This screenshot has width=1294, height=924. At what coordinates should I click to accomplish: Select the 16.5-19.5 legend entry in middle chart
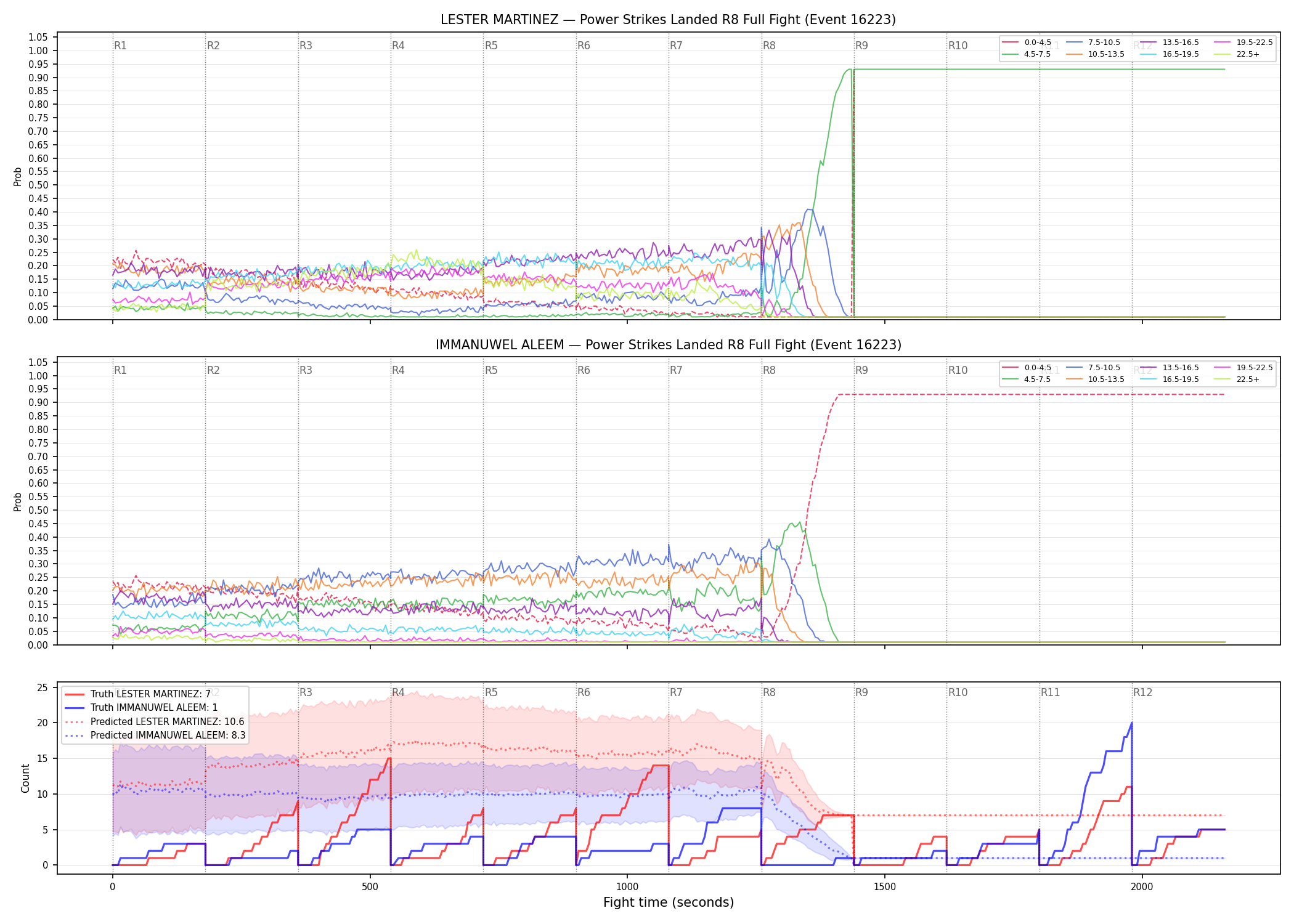pyautogui.click(x=1170, y=379)
